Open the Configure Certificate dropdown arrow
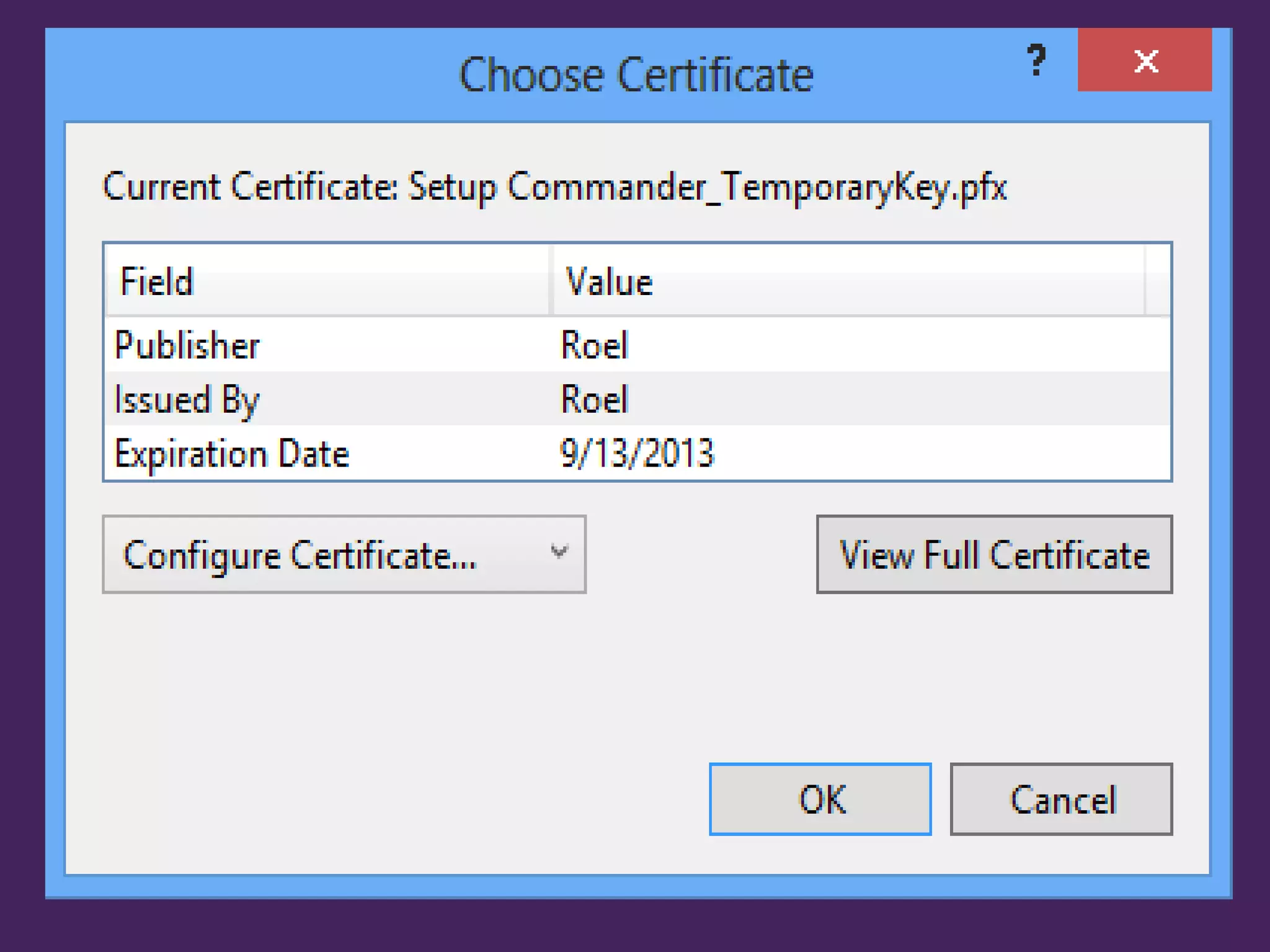Viewport: 1270px width, 952px height. [559, 551]
